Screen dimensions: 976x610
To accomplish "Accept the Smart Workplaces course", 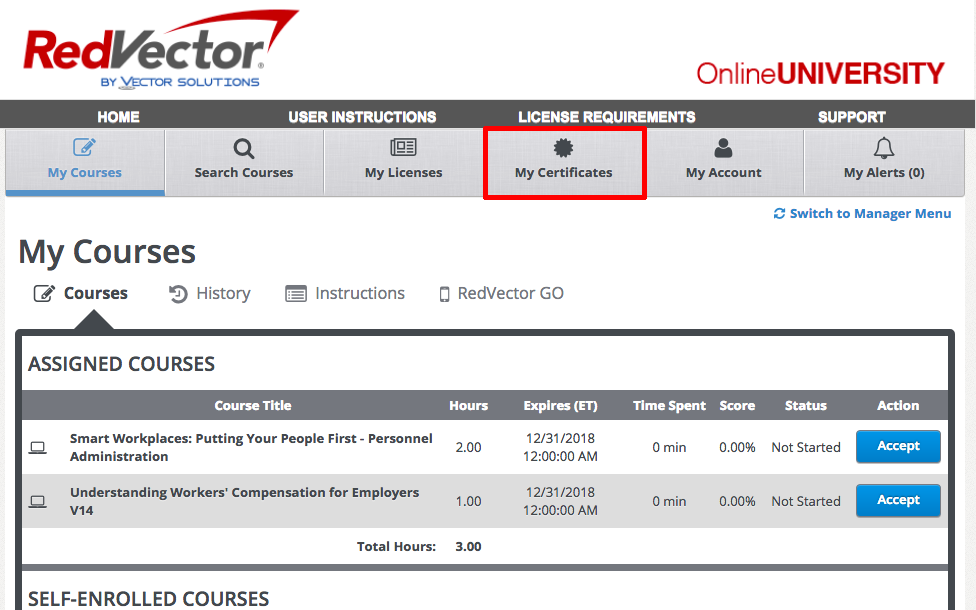I will coord(897,446).
